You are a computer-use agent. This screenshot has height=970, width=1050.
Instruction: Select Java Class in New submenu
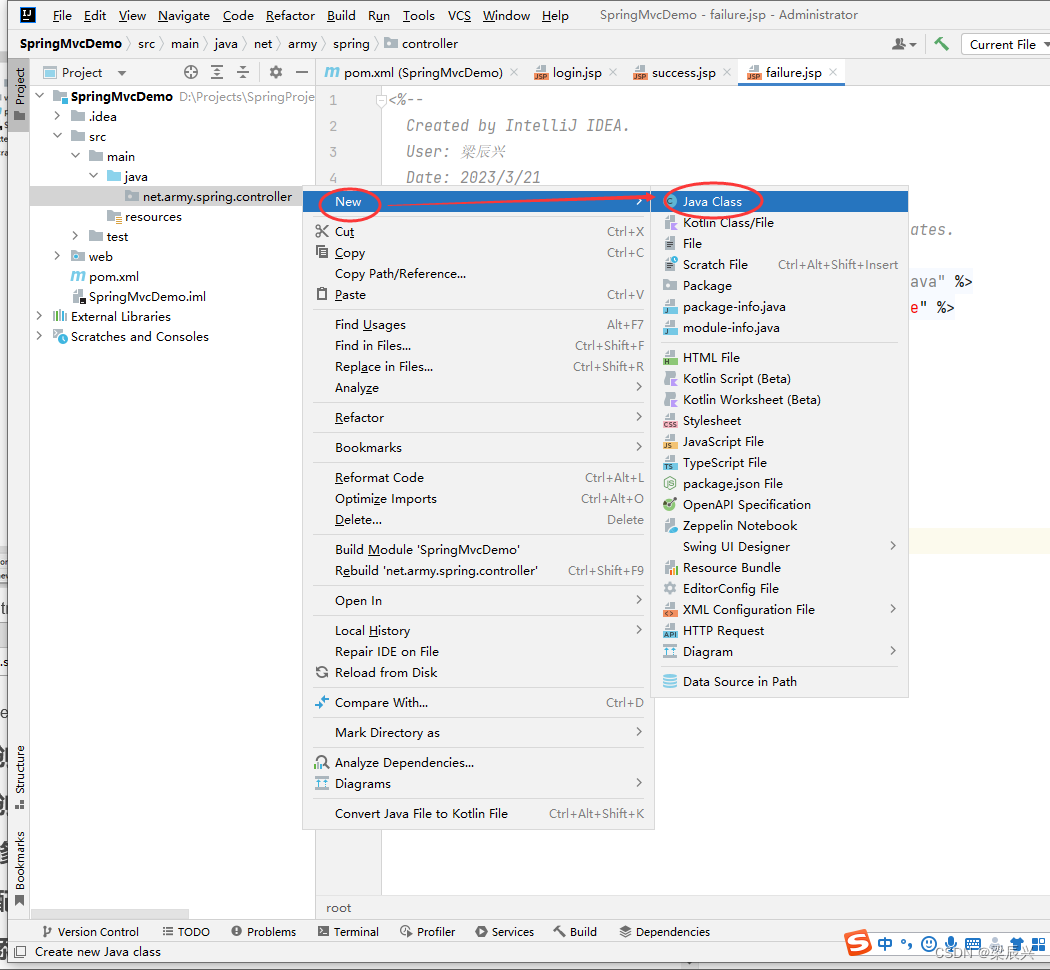coord(779,201)
